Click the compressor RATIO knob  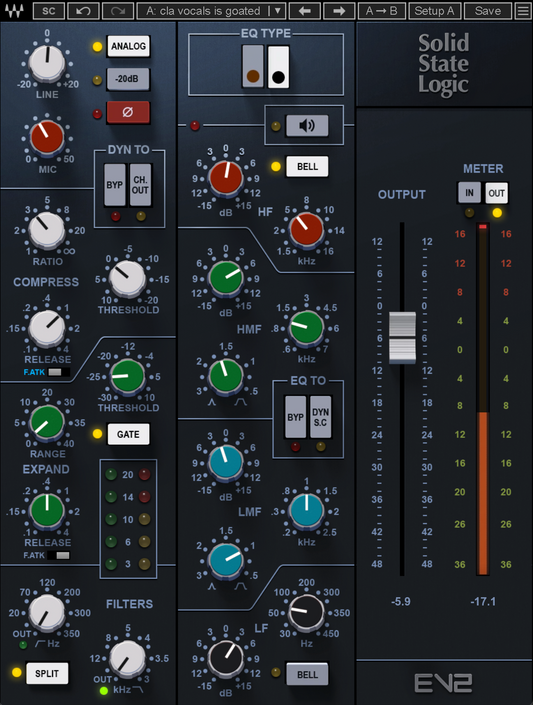[x=47, y=230]
